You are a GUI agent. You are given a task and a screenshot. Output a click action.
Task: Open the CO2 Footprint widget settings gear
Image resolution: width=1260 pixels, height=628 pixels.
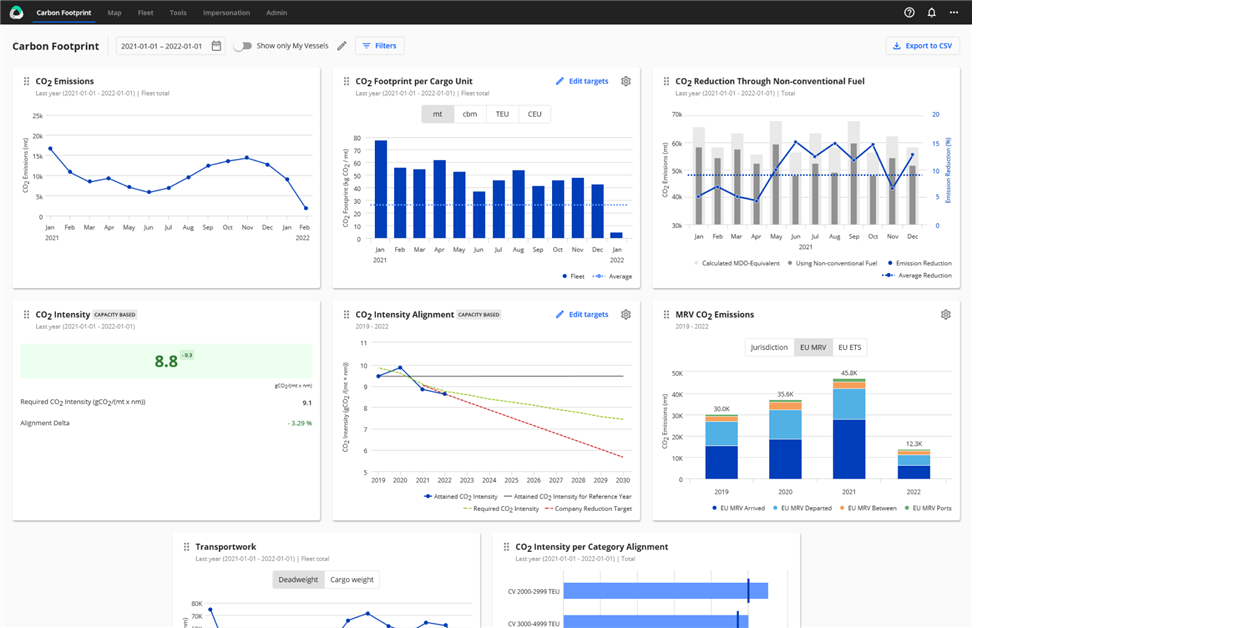point(626,81)
